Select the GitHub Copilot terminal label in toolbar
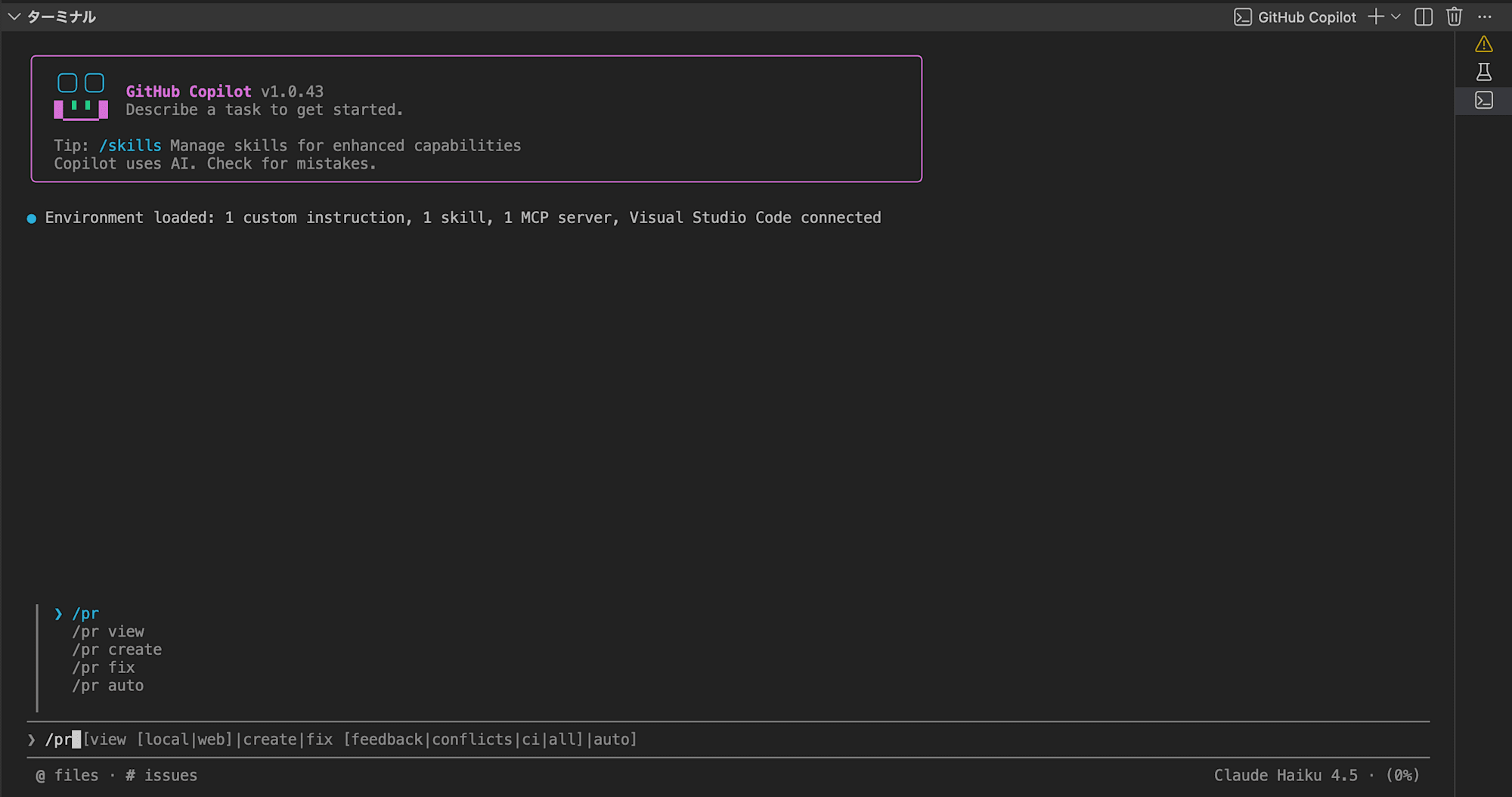Image resolution: width=1512 pixels, height=797 pixels. pos(1306,17)
